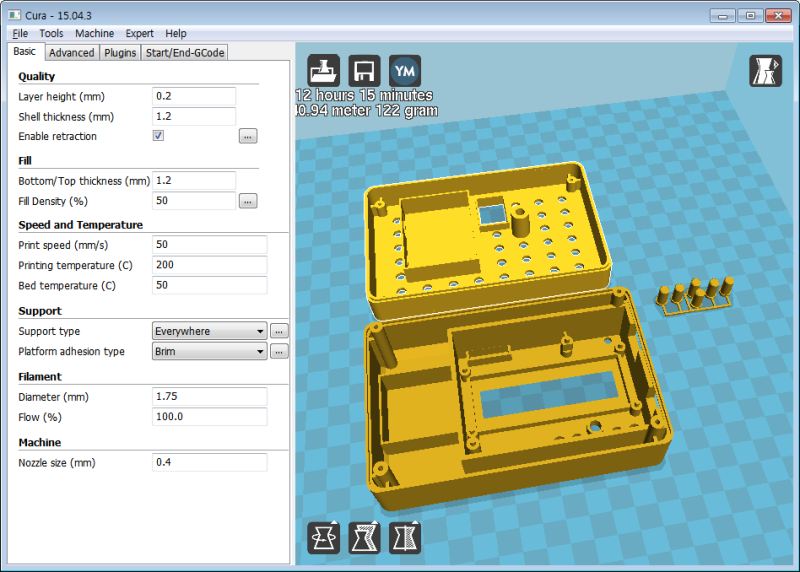Image resolution: width=800 pixels, height=572 pixels.
Task: Switch to the Plugins tab
Action: point(120,53)
